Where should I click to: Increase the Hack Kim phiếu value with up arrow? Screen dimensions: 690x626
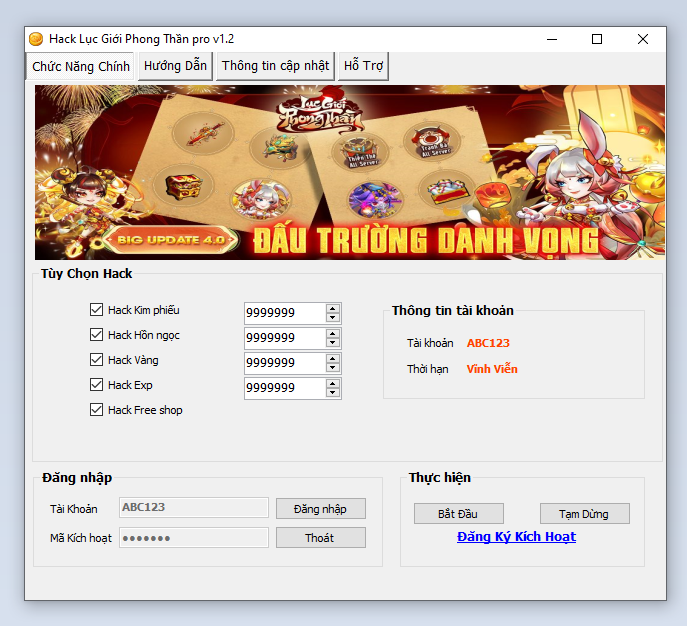pos(333,308)
